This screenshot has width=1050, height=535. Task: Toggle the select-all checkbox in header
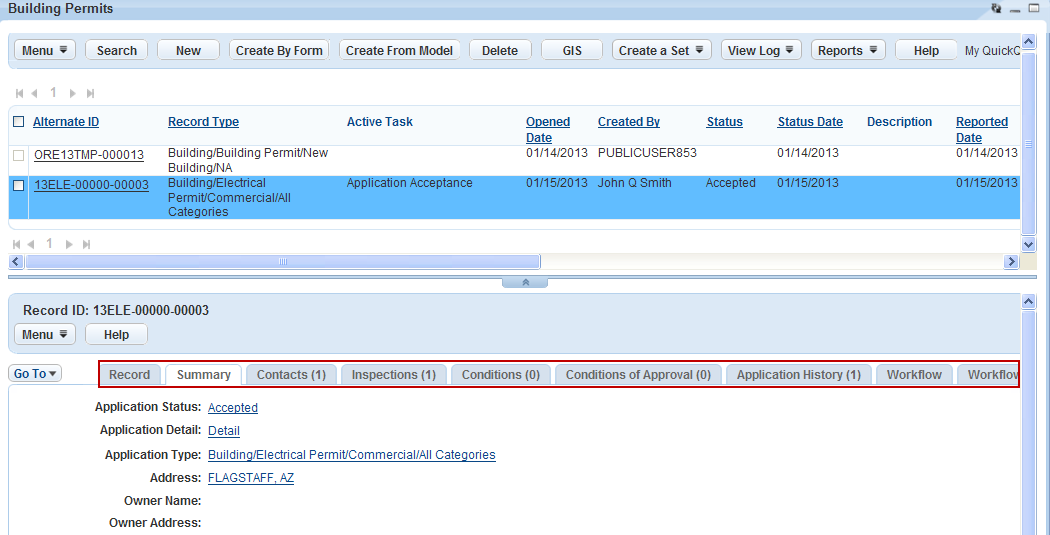(x=19, y=122)
